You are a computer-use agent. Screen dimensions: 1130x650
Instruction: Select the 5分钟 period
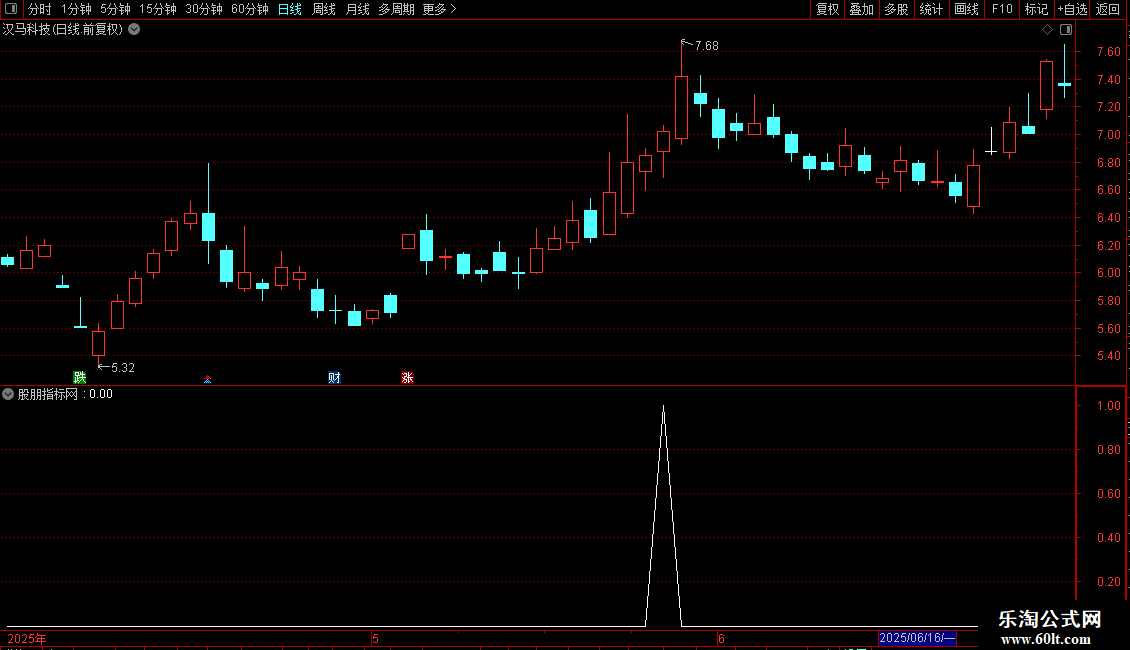(115, 9)
